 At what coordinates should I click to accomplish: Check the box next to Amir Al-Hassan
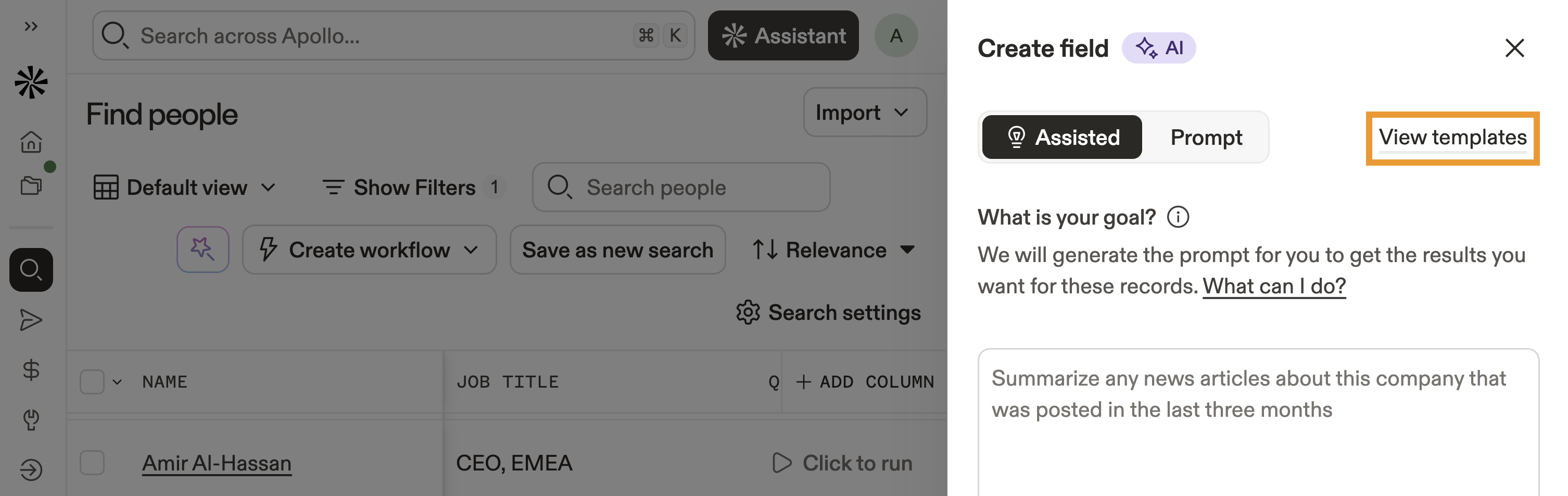click(92, 463)
